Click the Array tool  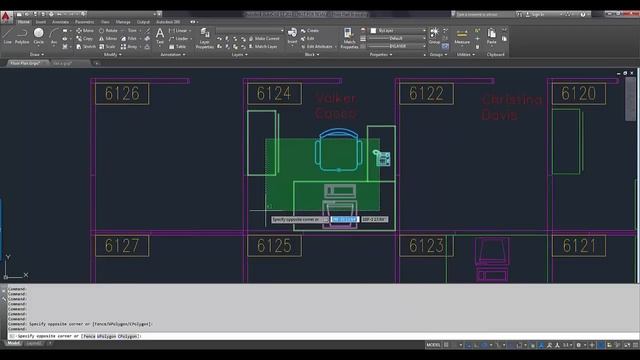point(129,47)
